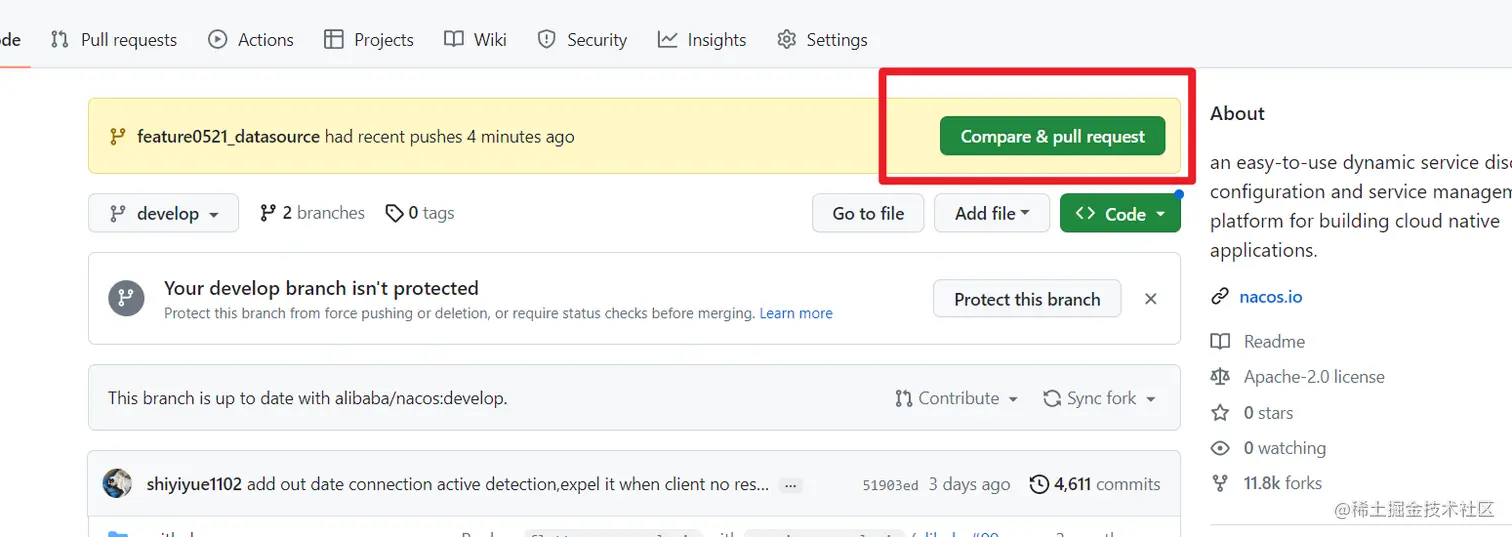Expand the Sync fork dropdown

(x=1099, y=398)
